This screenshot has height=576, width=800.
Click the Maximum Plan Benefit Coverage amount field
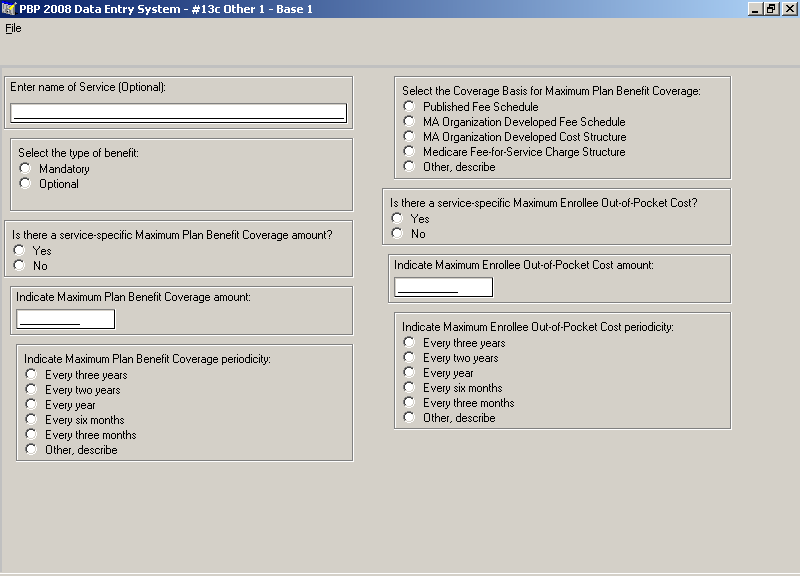[x=65, y=319]
